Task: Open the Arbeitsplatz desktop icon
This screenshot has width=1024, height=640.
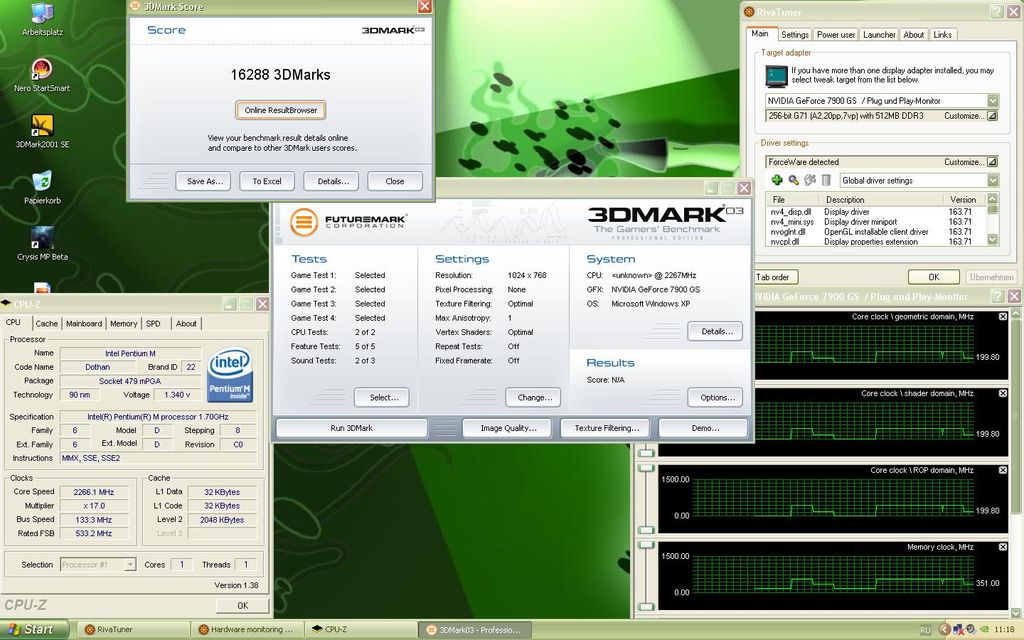Action: pyautogui.click(x=42, y=20)
